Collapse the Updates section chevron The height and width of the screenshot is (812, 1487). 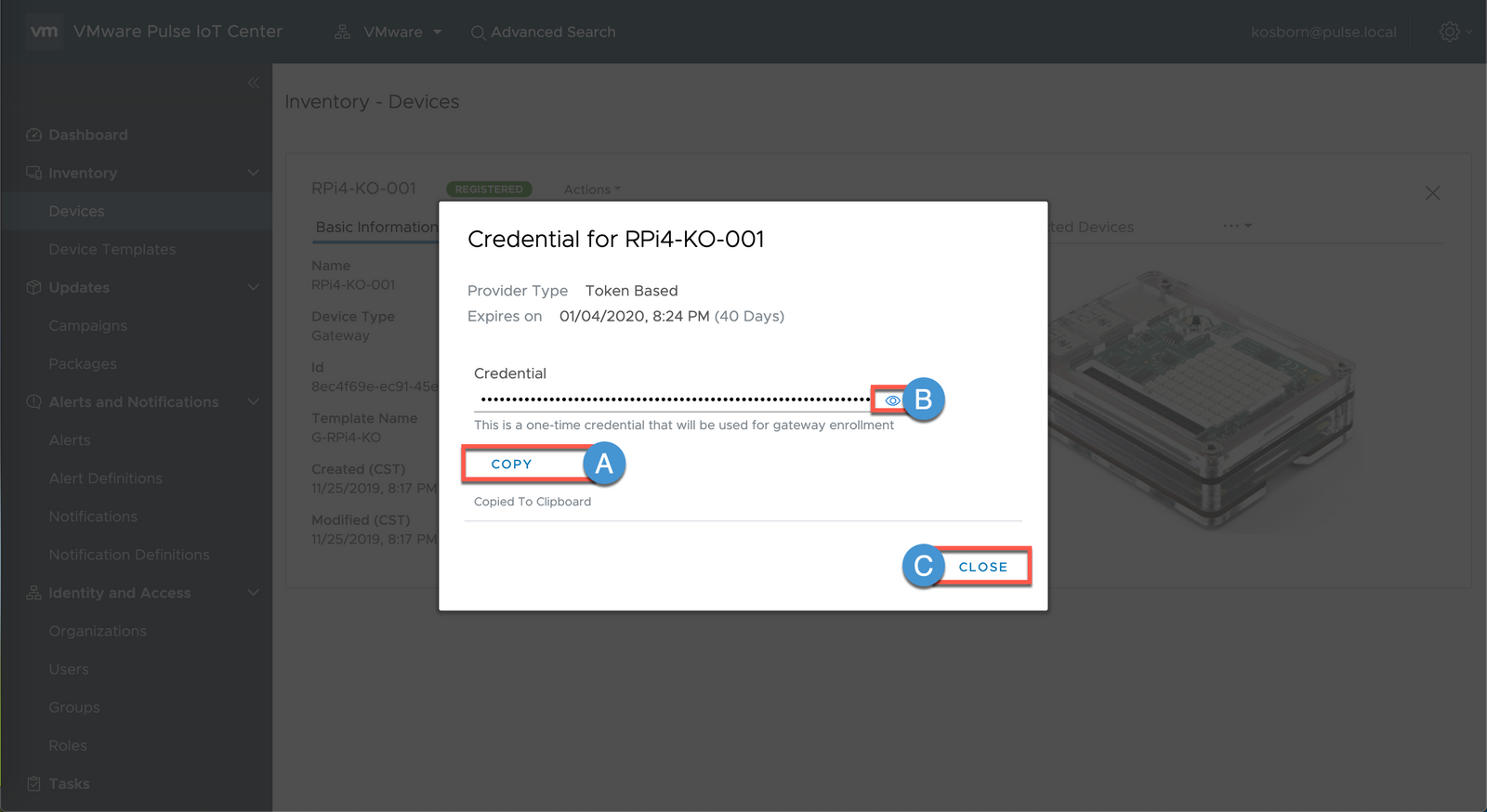254,287
